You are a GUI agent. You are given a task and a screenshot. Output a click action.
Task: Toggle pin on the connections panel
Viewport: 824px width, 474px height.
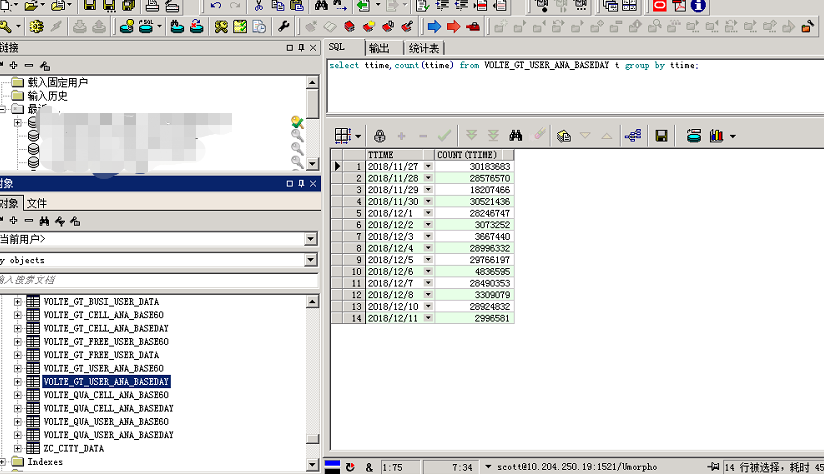coord(301,48)
